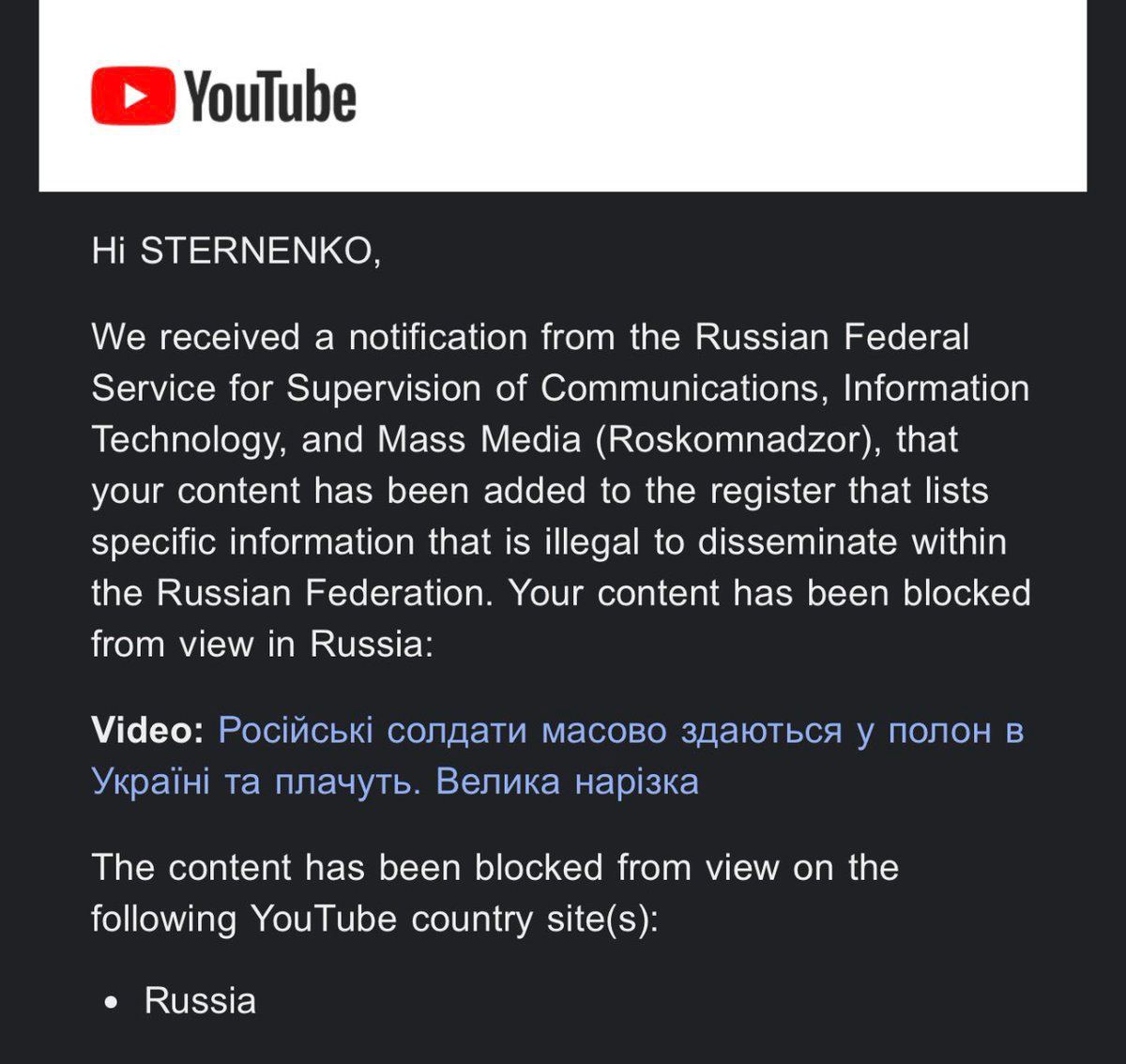This screenshot has width=1126, height=1064.
Task: Click the "Hi STERNENKO," greeting line
Action: (236, 251)
